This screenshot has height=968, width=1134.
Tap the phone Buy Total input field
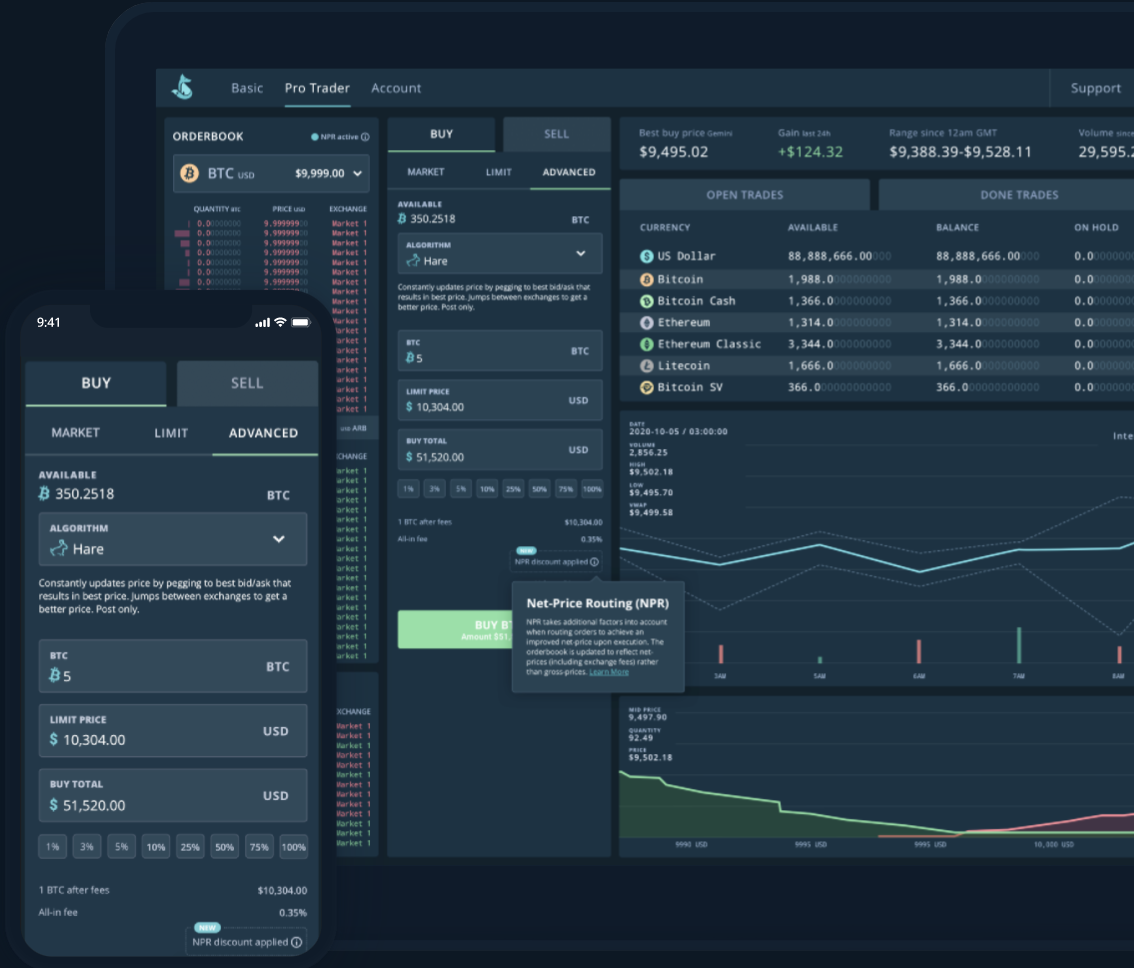[x=173, y=795]
